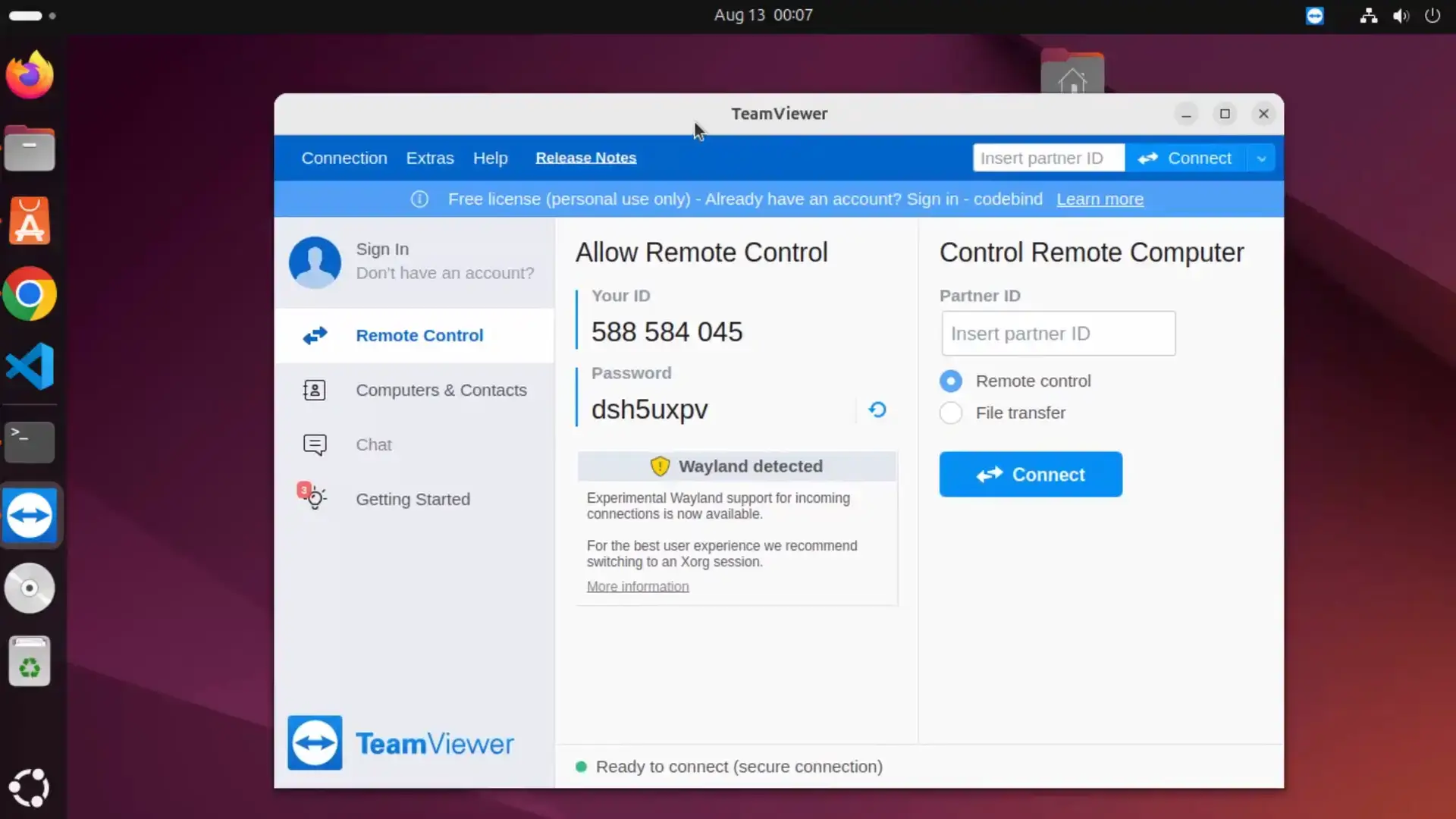Click the toolbar Connect button
The height and width of the screenshot is (819, 1456).
point(1185,158)
